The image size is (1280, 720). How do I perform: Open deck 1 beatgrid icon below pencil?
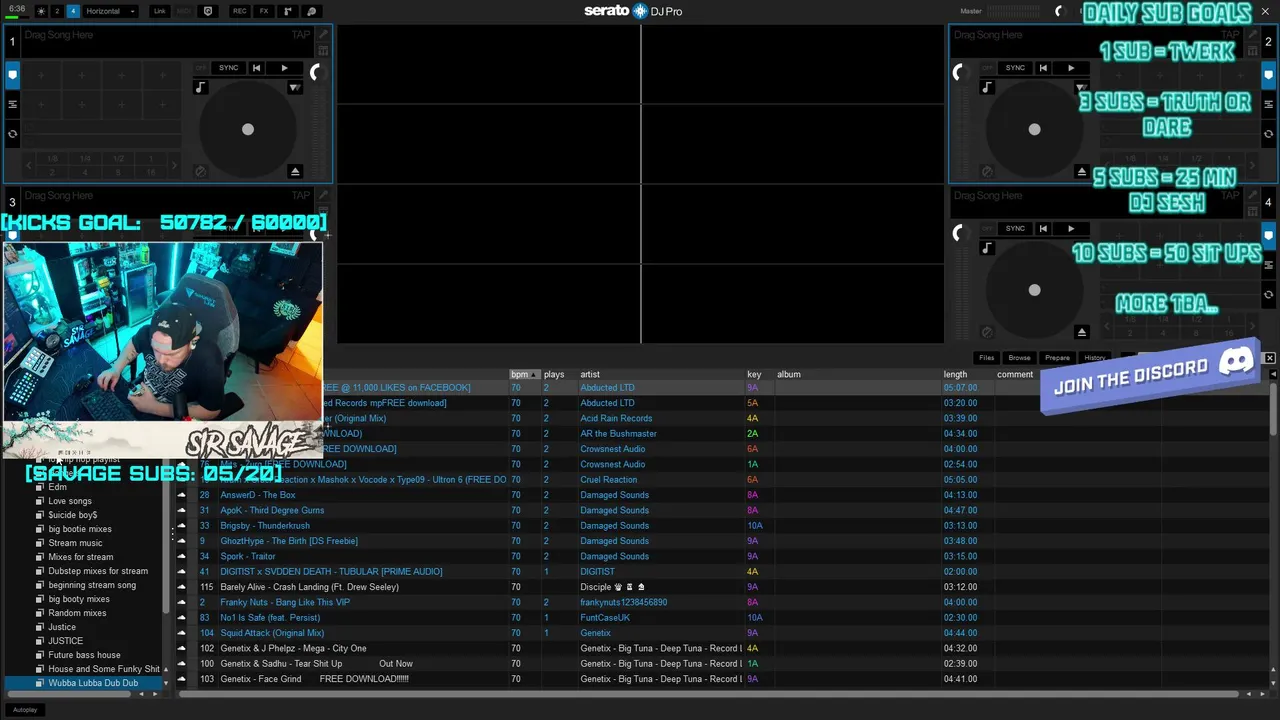[322, 50]
